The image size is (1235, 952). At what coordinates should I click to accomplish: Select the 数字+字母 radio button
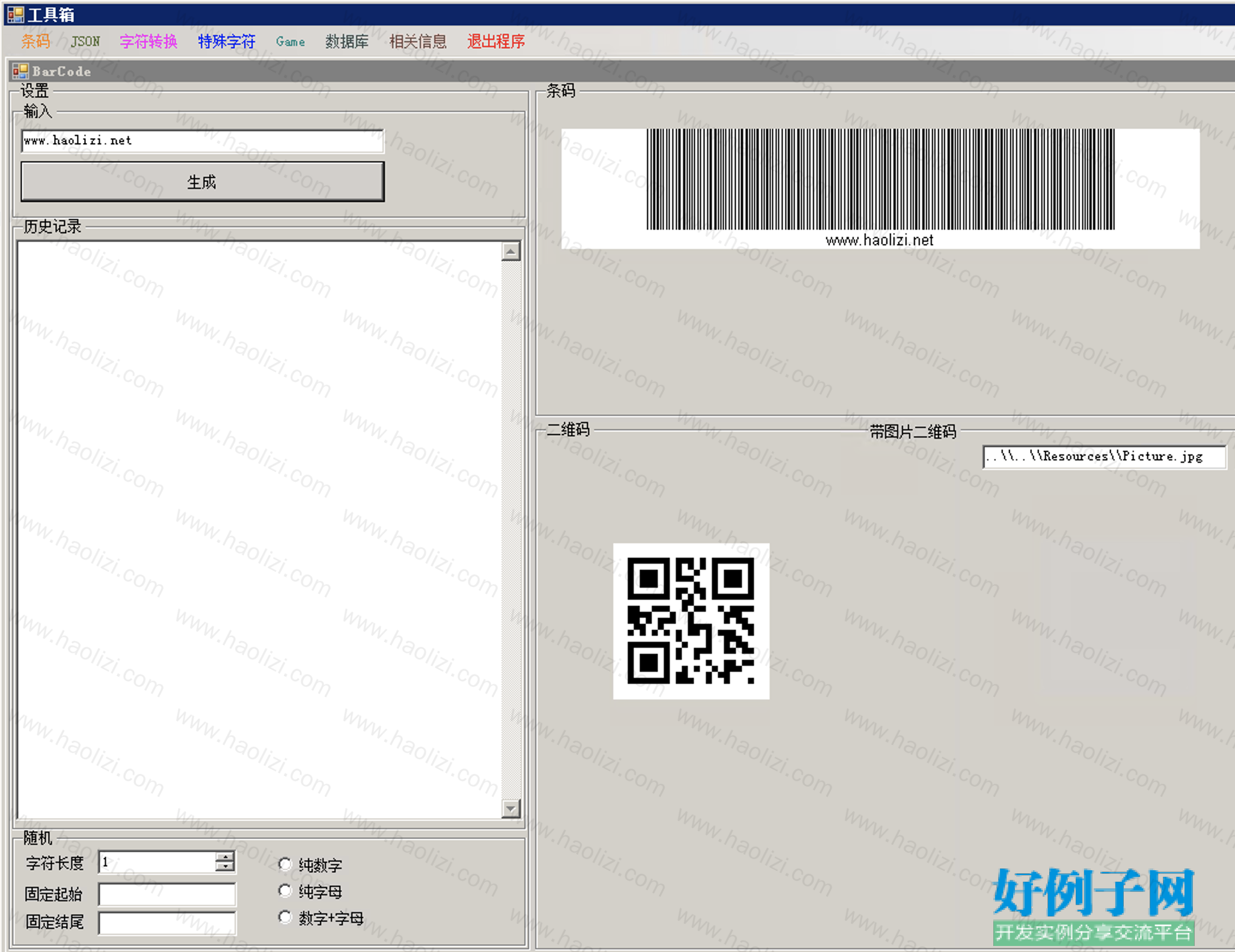tap(285, 917)
